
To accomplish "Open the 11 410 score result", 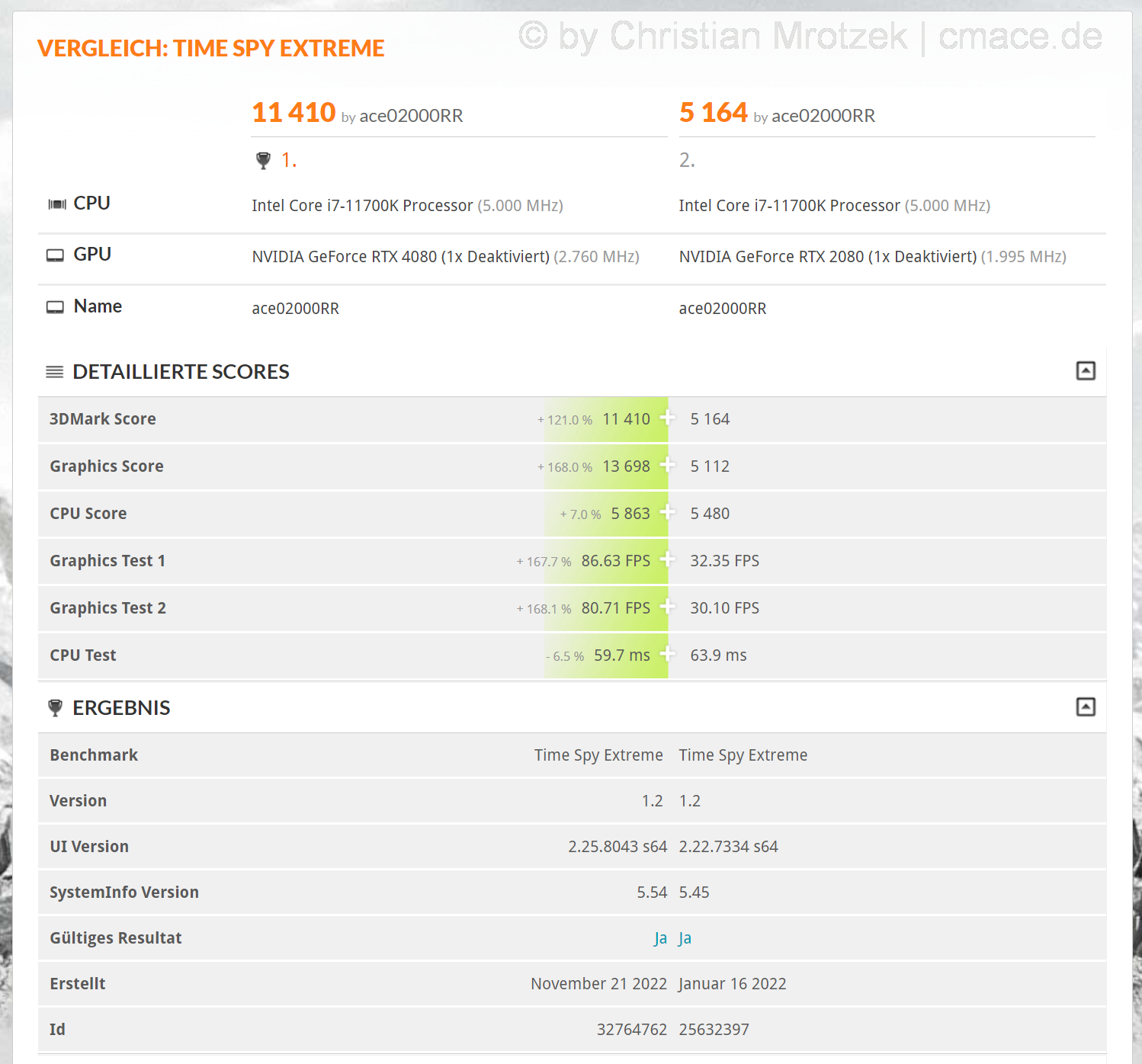I will pyautogui.click(x=294, y=113).
